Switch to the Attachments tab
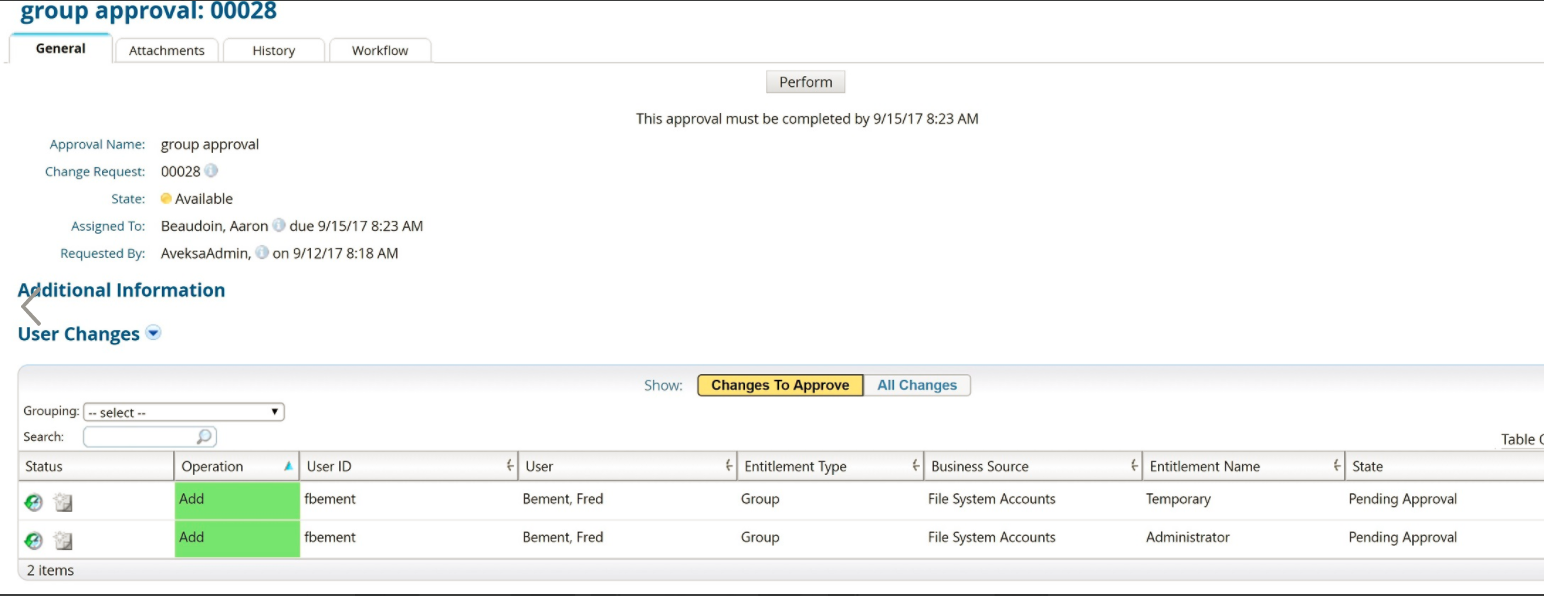Screen dimensions: 1544x596 click(167, 50)
